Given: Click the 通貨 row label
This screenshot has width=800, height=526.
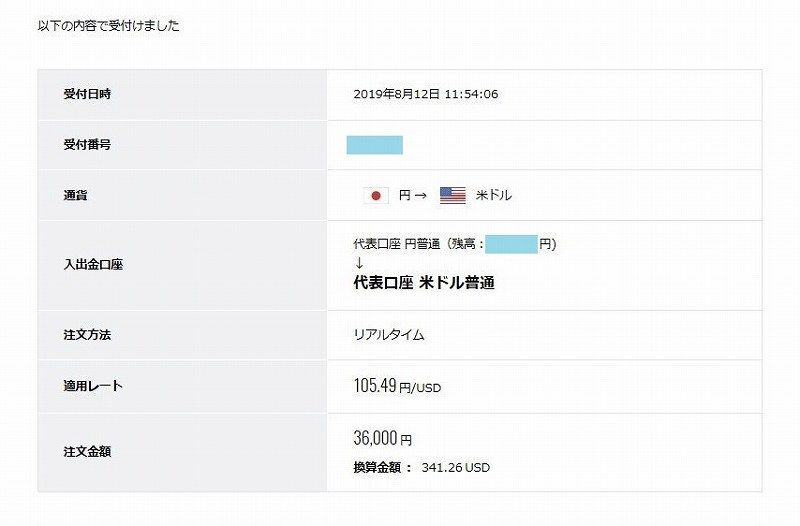Looking at the screenshot, I should tap(76, 195).
